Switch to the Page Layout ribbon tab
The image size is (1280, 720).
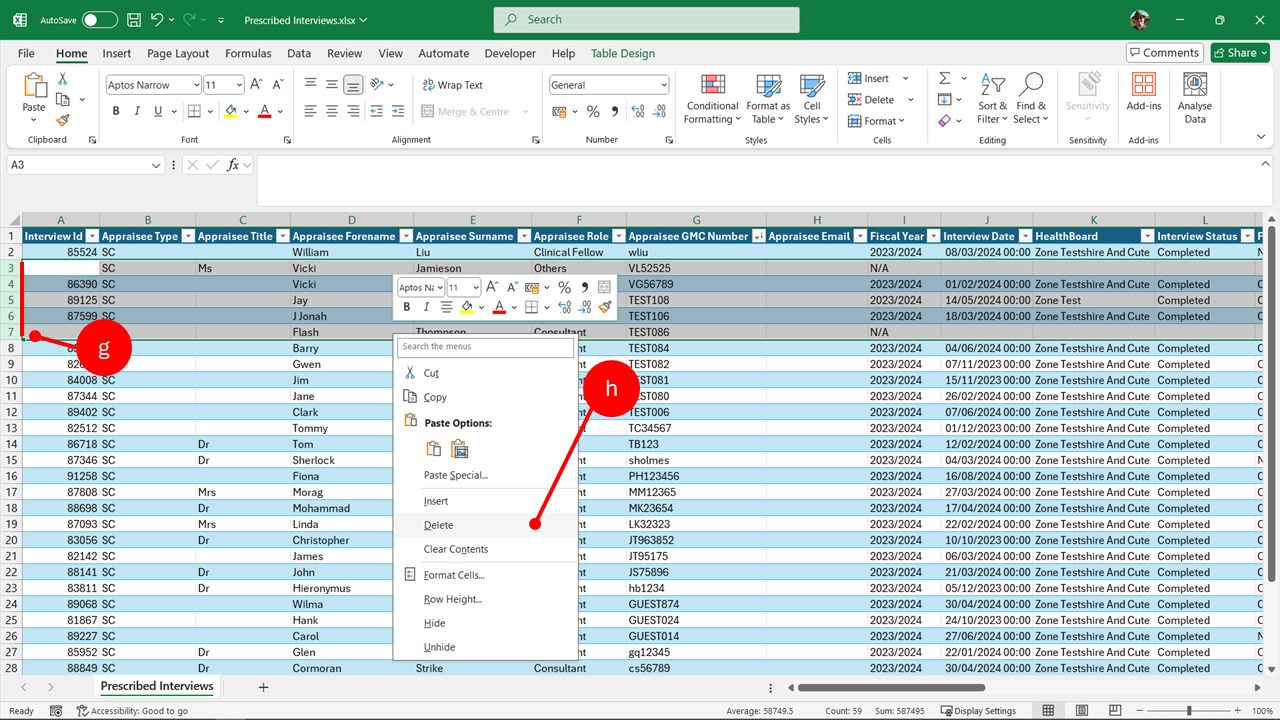(178, 53)
